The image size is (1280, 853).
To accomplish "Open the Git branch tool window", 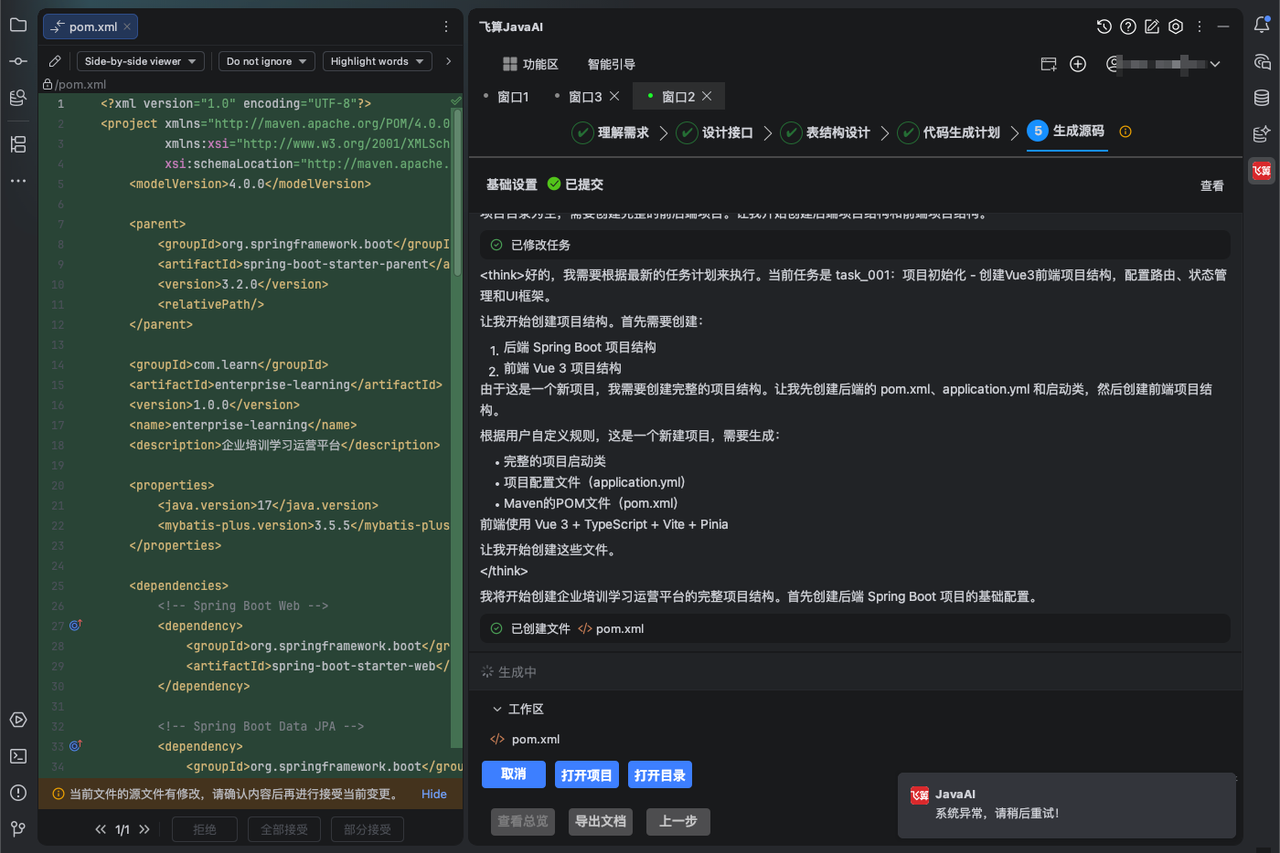I will 18,828.
